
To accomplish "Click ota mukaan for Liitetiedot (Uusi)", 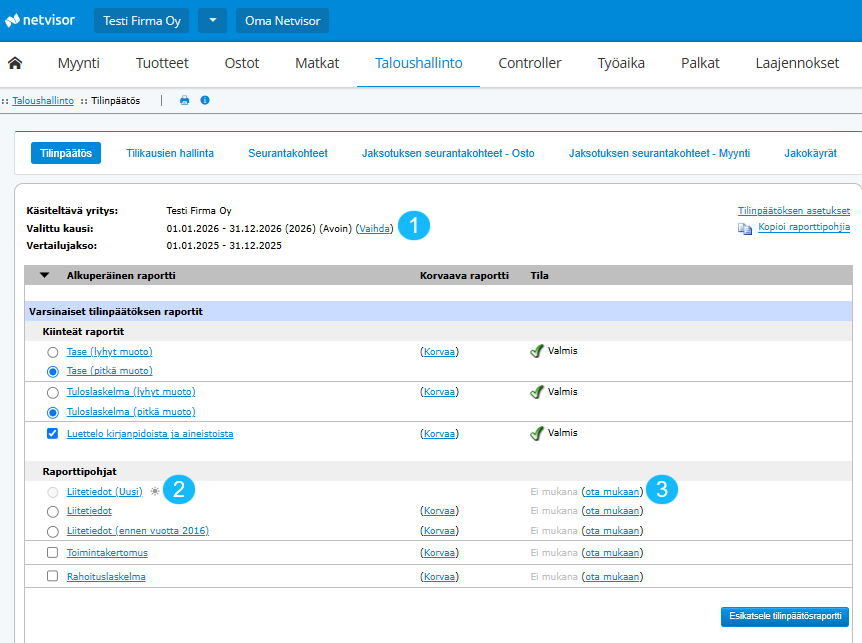I will click(x=612, y=491).
